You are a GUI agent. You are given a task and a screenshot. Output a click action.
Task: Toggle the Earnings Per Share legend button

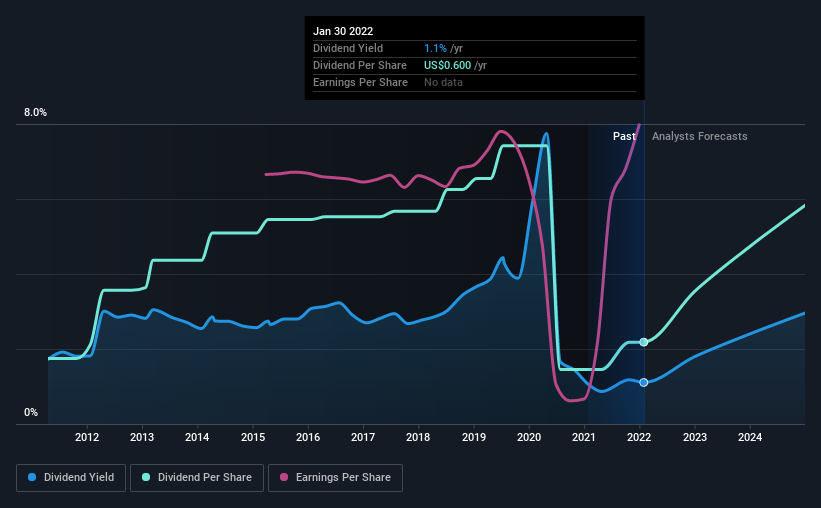tap(335, 478)
